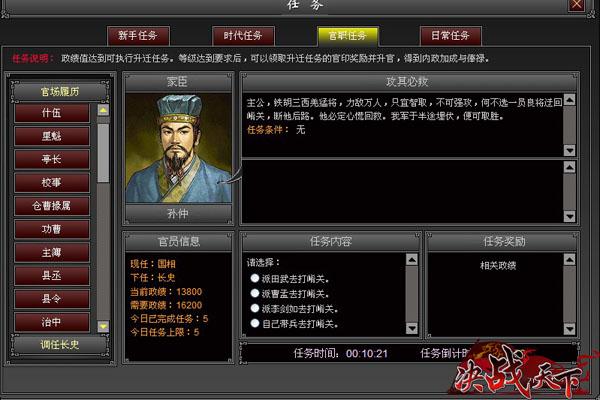Click up arrow in 任务内容 panel
The width and height of the screenshot is (600, 400).
pos(412,260)
